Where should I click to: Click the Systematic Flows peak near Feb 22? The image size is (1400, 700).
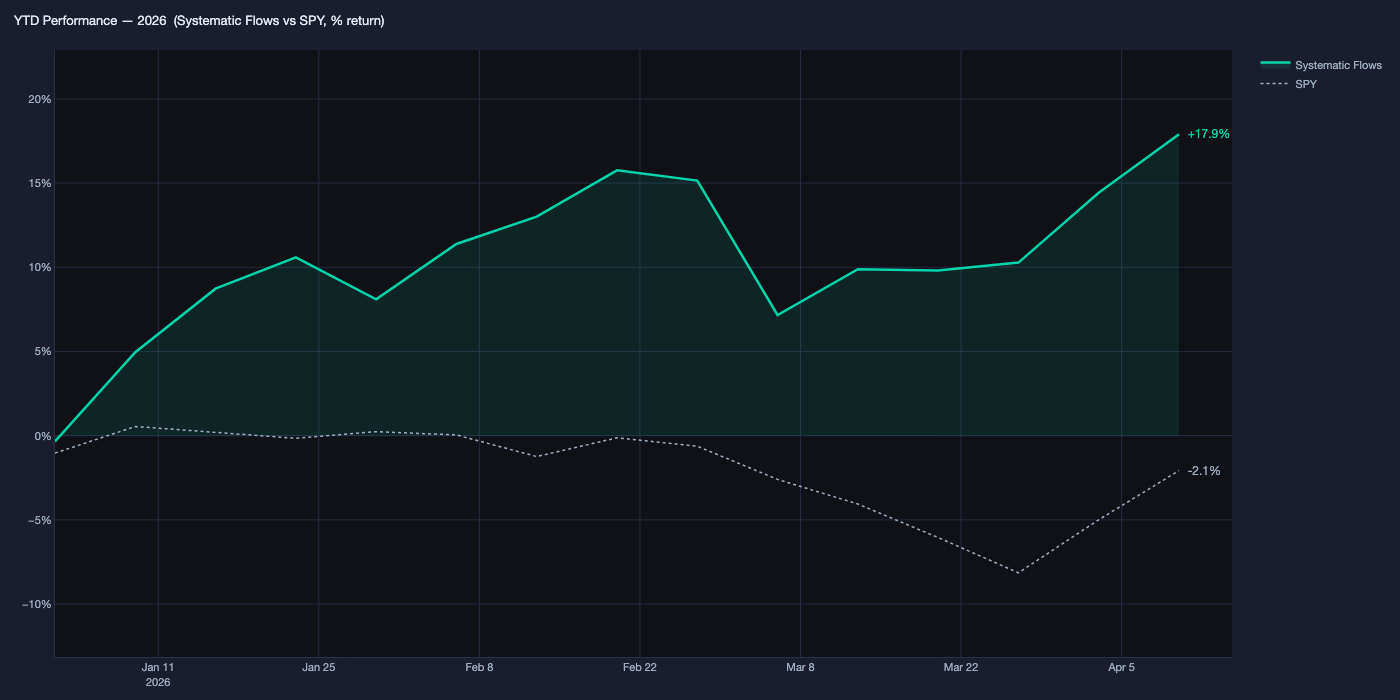(x=617, y=170)
